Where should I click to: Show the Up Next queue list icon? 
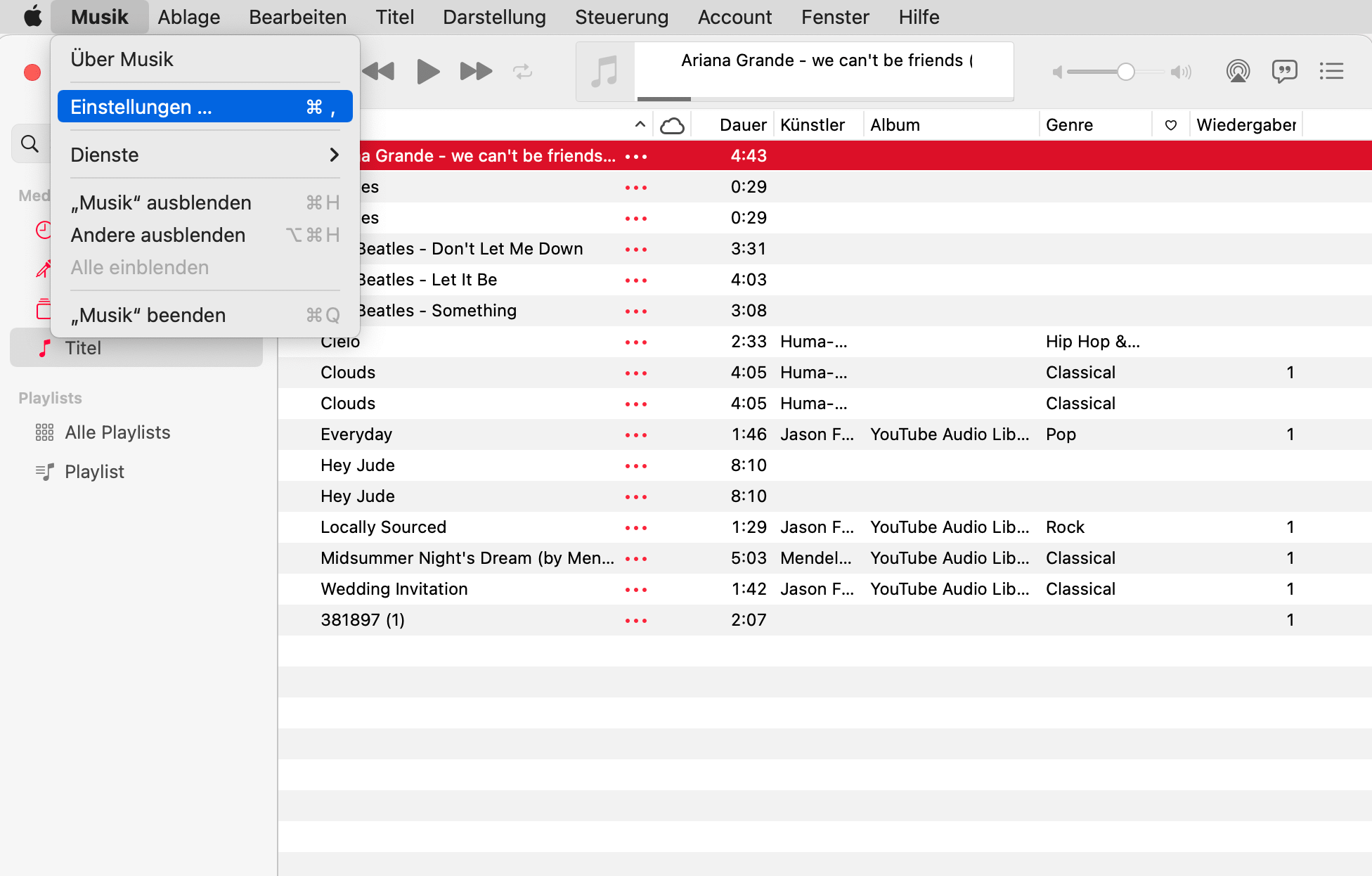[1331, 71]
